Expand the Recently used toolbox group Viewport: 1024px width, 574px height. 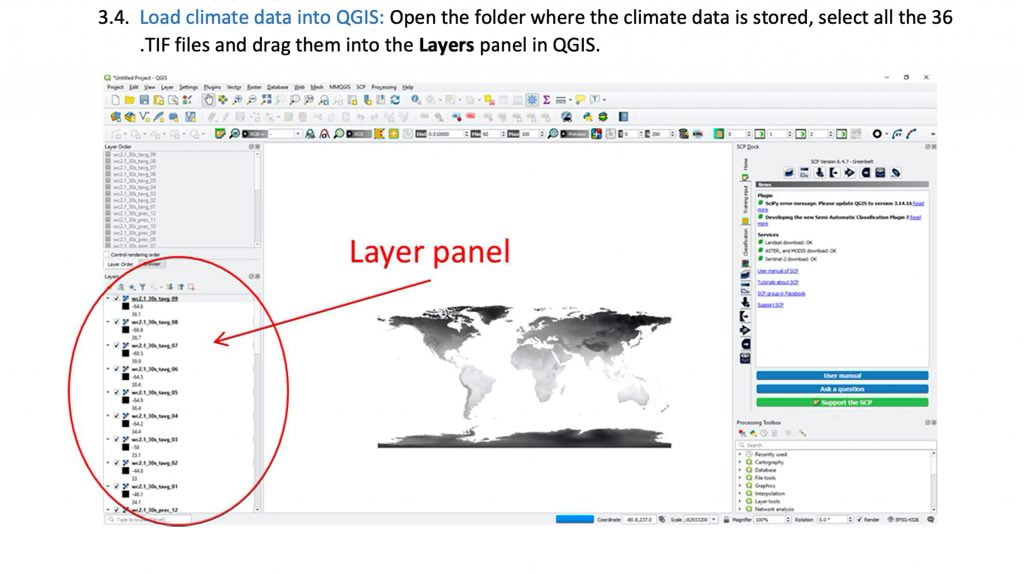(740, 454)
